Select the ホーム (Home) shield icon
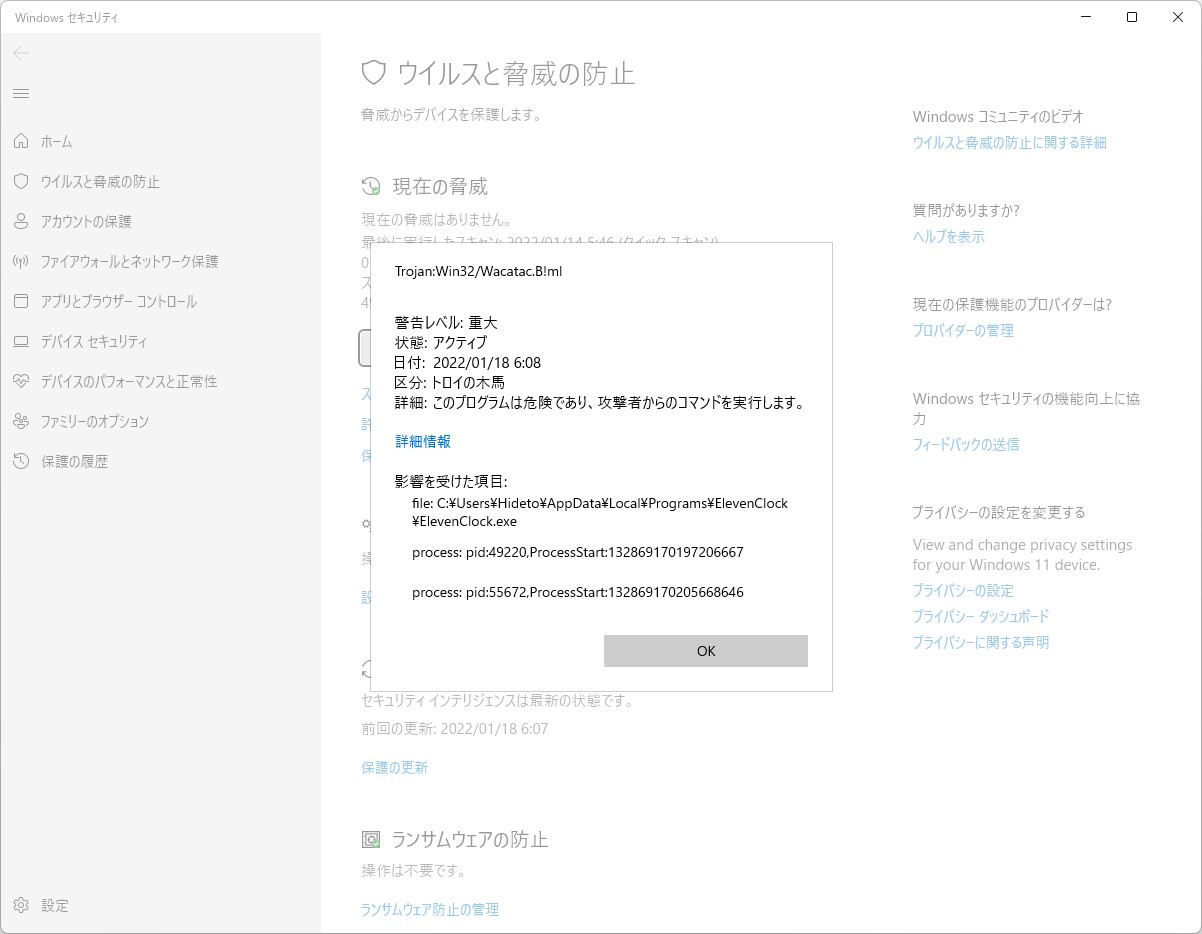This screenshot has height=934, width=1202. (x=22, y=141)
